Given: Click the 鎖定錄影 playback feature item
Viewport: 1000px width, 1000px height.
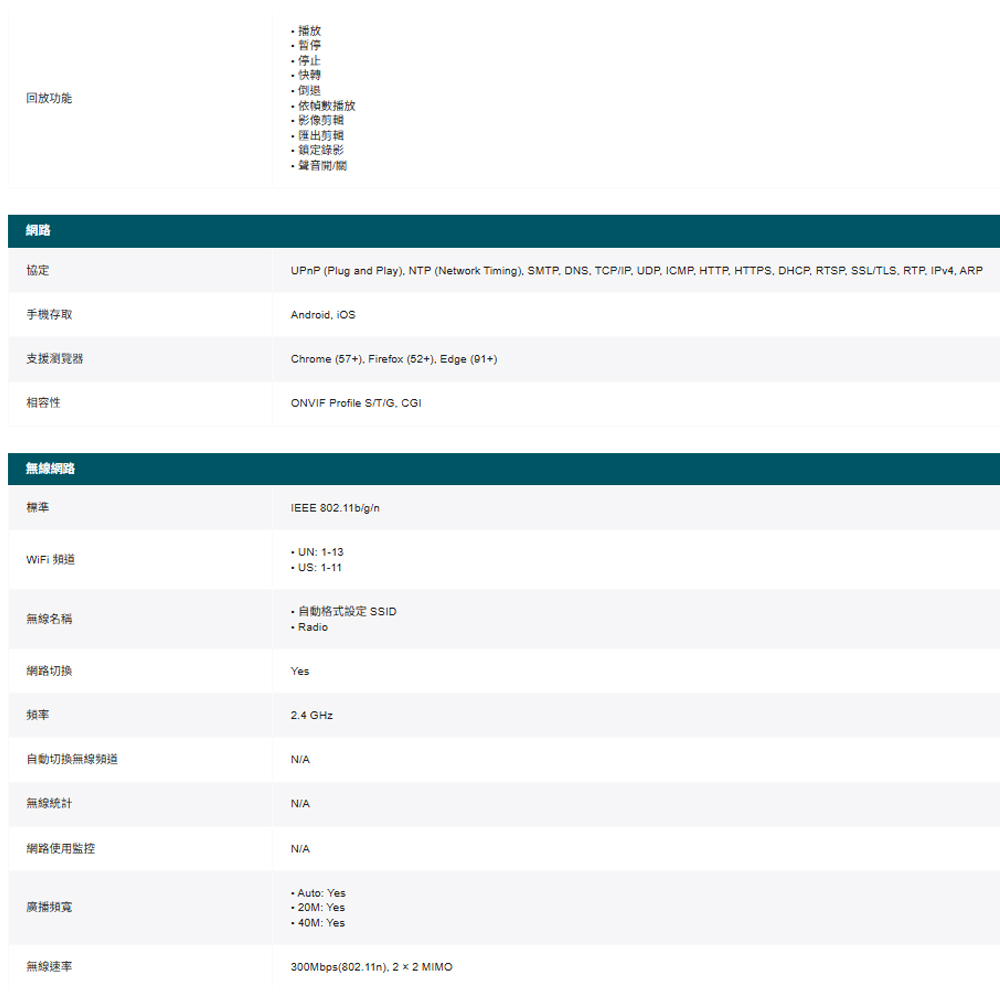Looking at the screenshot, I should 320,149.
